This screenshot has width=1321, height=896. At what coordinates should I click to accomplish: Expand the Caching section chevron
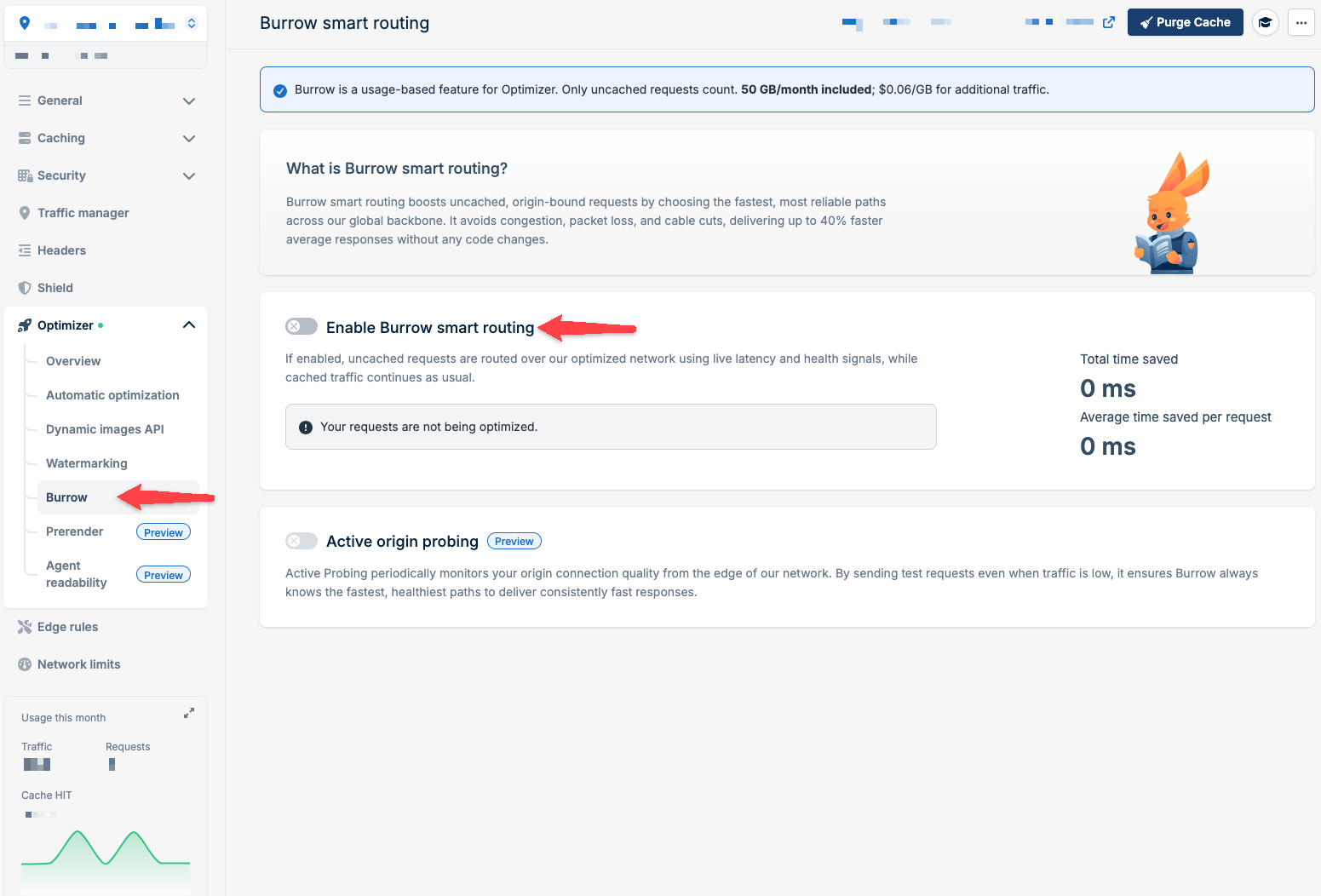pyautogui.click(x=189, y=139)
